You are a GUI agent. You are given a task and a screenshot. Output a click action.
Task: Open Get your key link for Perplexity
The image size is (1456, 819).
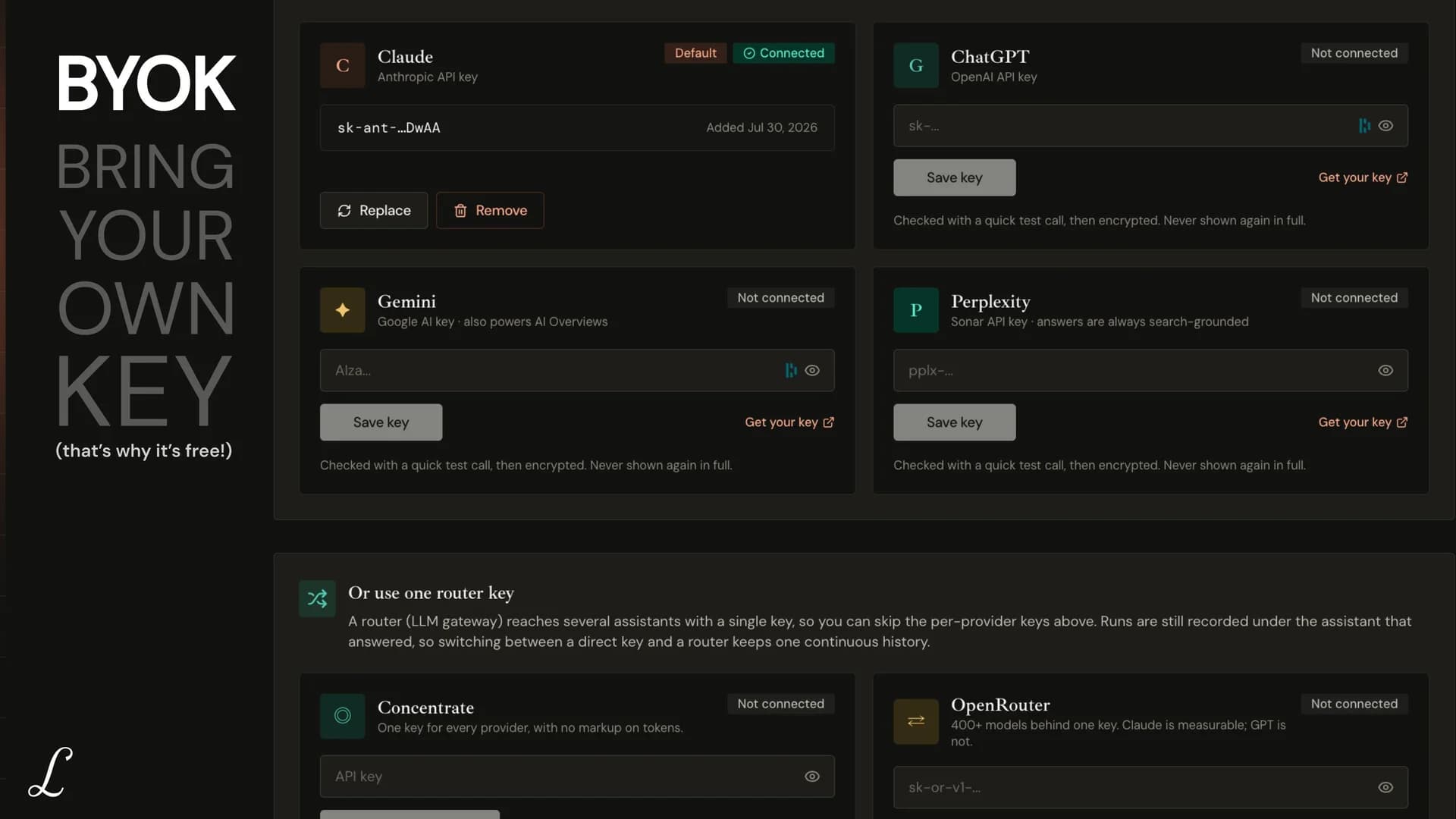[1363, 422]
